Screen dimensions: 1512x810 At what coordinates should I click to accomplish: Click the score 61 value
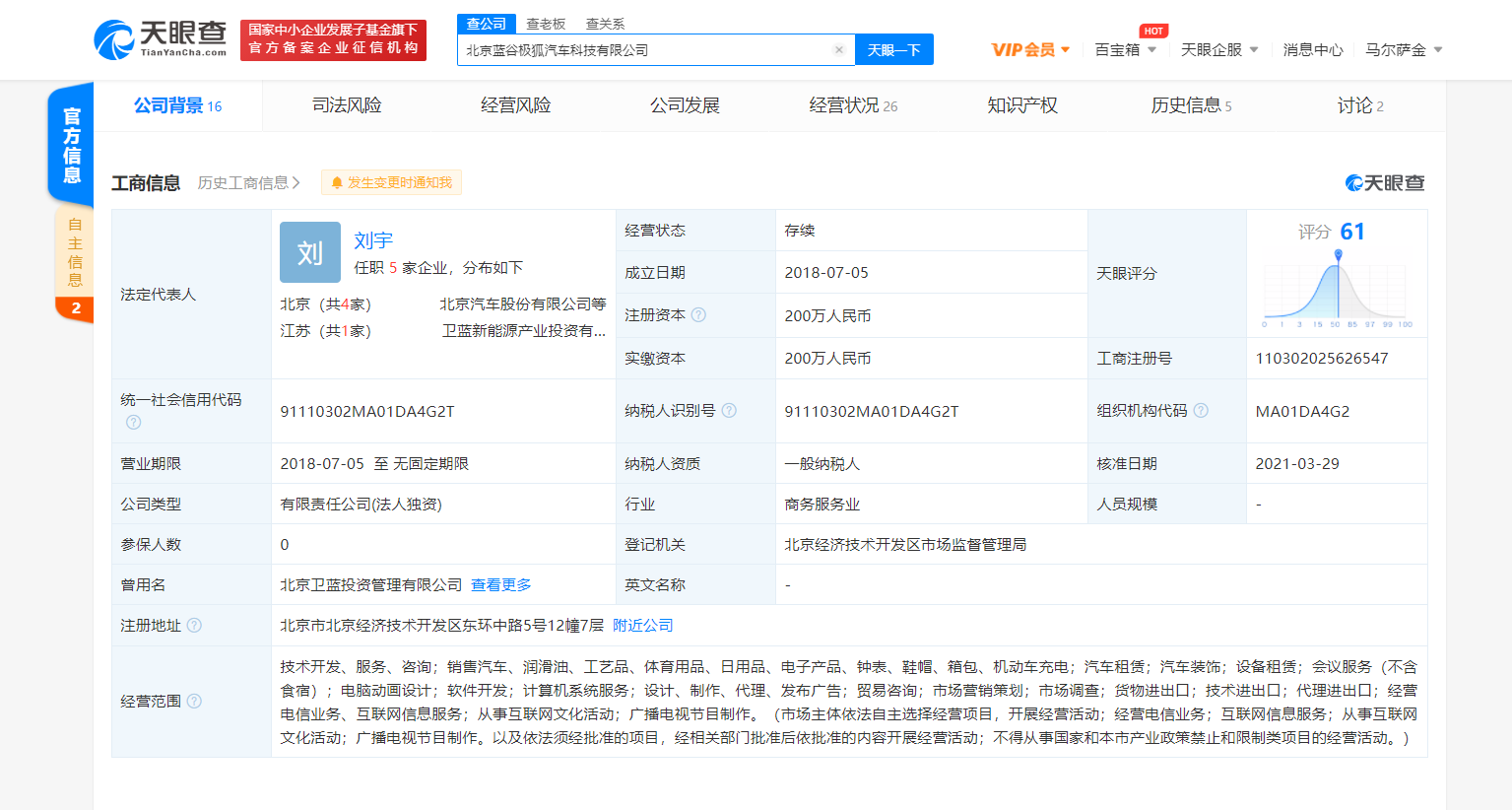(x=1352, y=232)
